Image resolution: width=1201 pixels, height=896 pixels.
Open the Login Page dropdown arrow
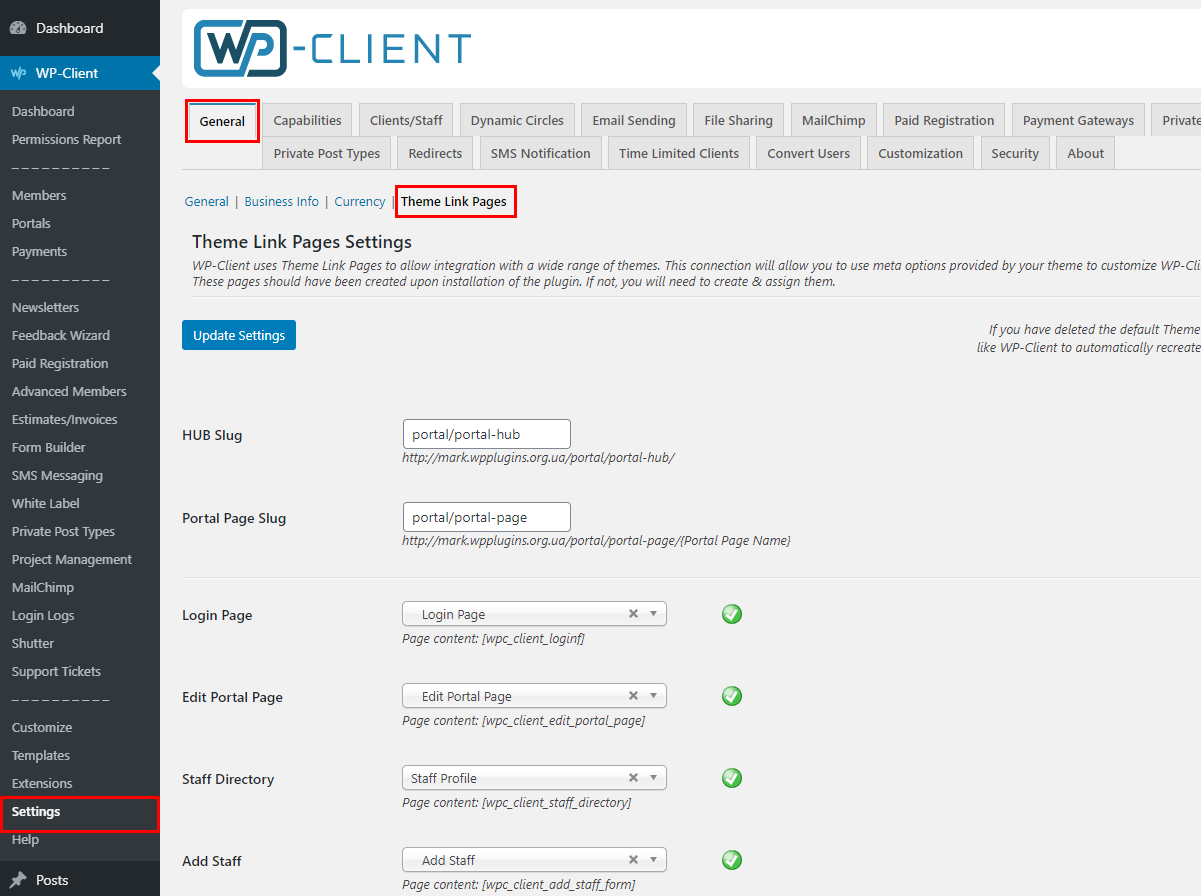click(x=653, y=614)
